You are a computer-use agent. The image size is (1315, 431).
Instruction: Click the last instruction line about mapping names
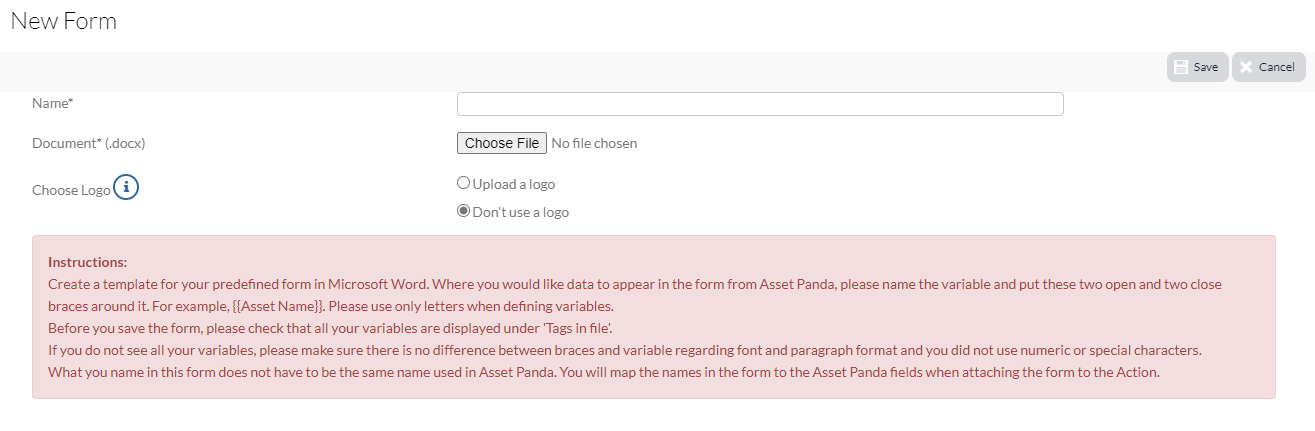coord(603,372)
